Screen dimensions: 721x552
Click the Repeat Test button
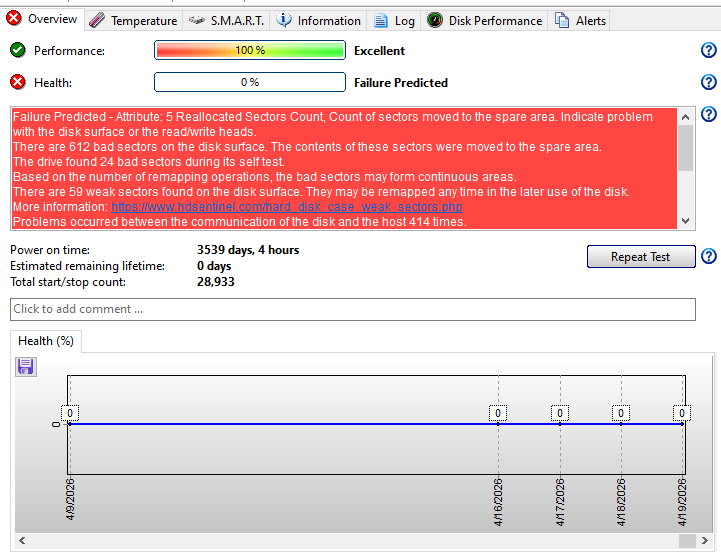pyautogui.click(x=641, y=256)
